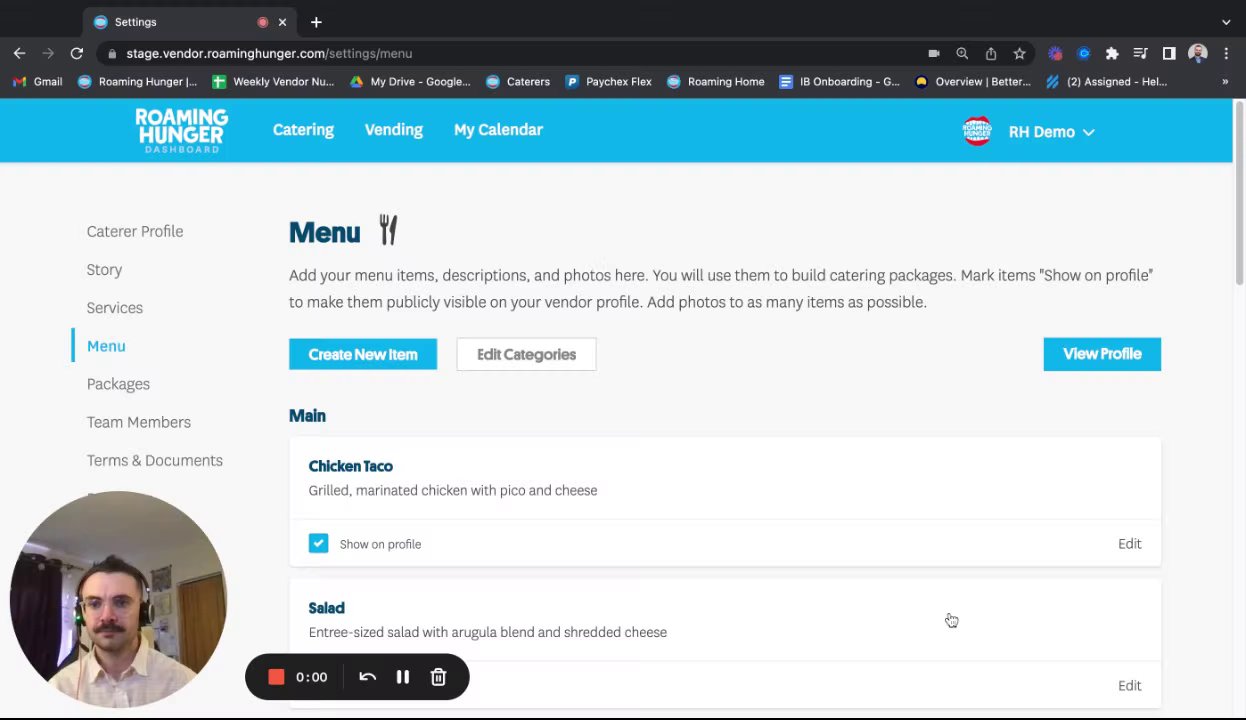Click the Roaming Hunger Dashboard logo
Viewport: 1246px width, 720px height.
pos(182,131)
